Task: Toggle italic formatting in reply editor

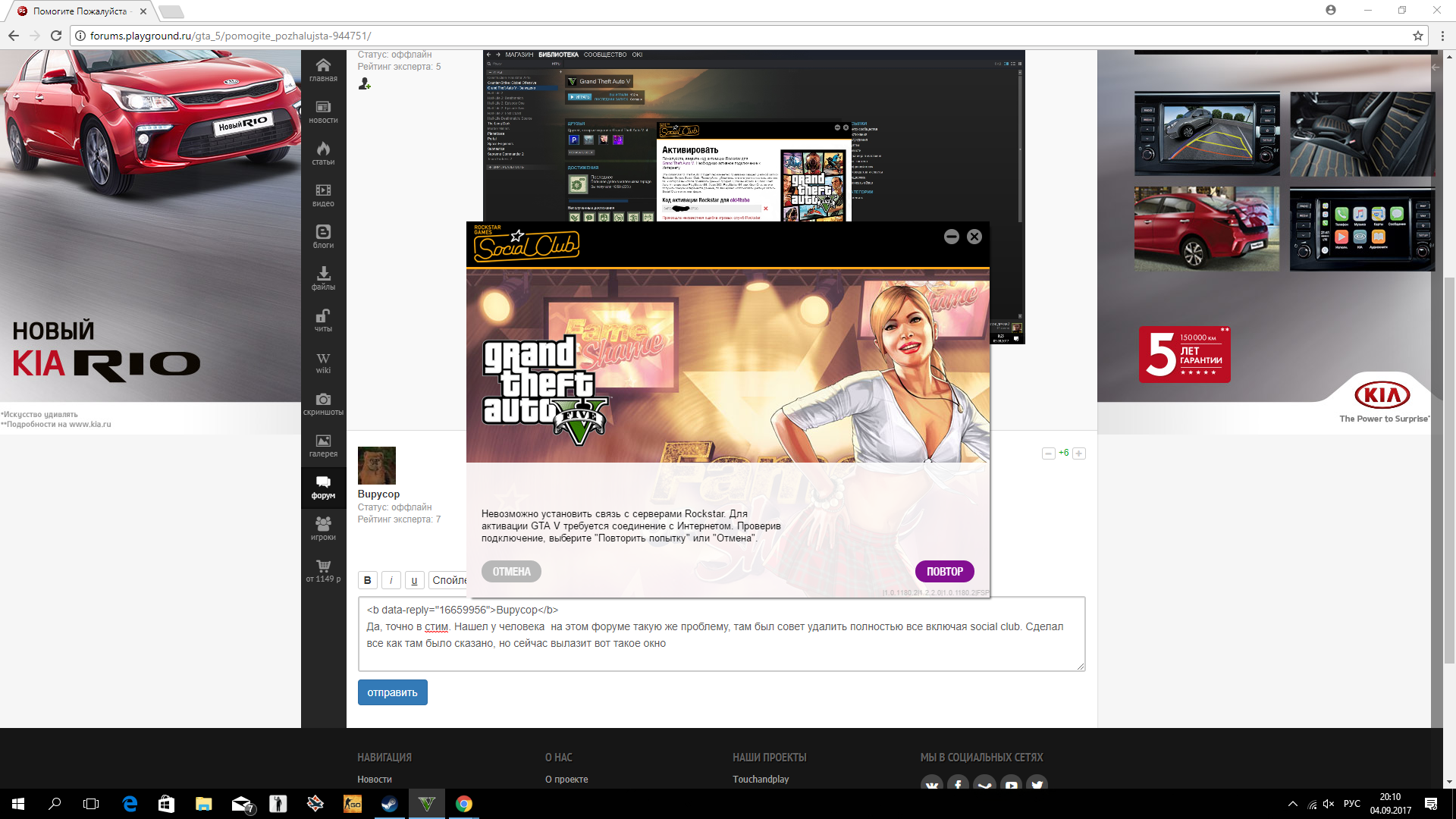Action: coord(391,580)
